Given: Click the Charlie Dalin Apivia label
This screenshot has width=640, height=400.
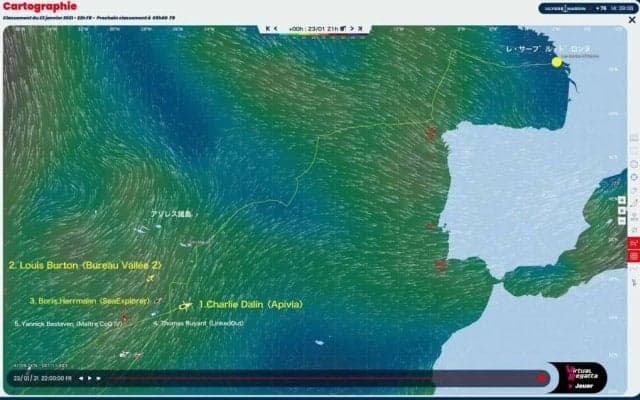Looking at the screenshot, I should pos(251,304).
